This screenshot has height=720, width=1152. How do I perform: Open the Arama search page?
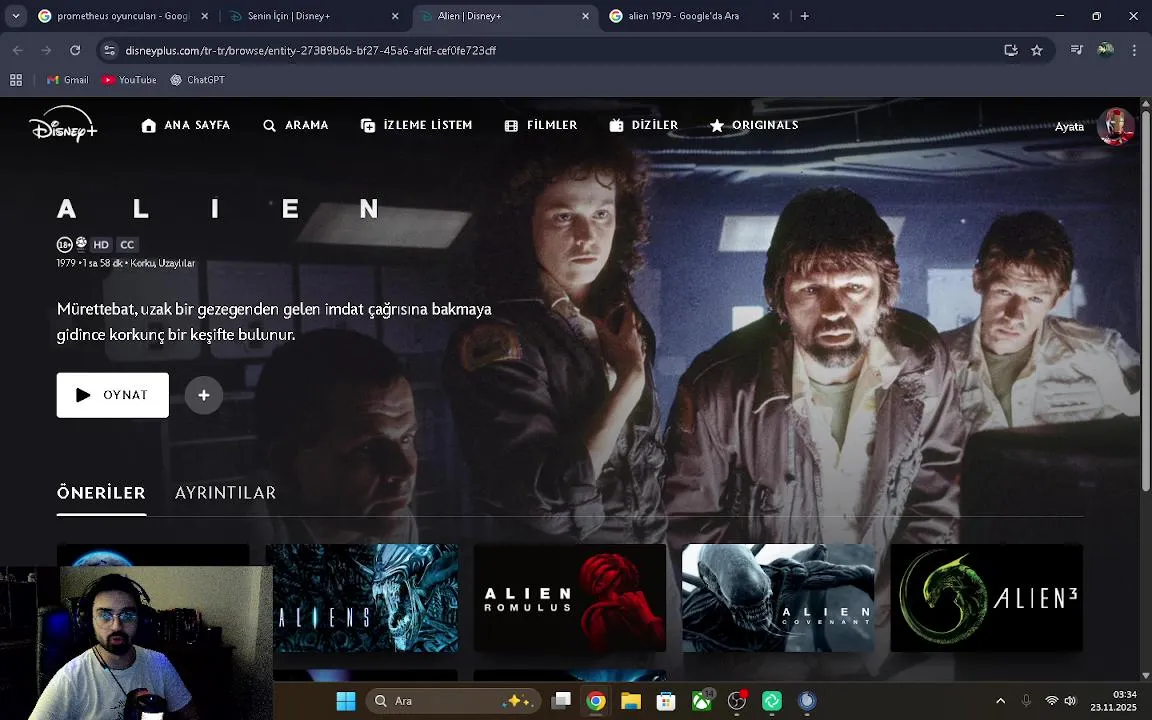[x=295, y=126]
